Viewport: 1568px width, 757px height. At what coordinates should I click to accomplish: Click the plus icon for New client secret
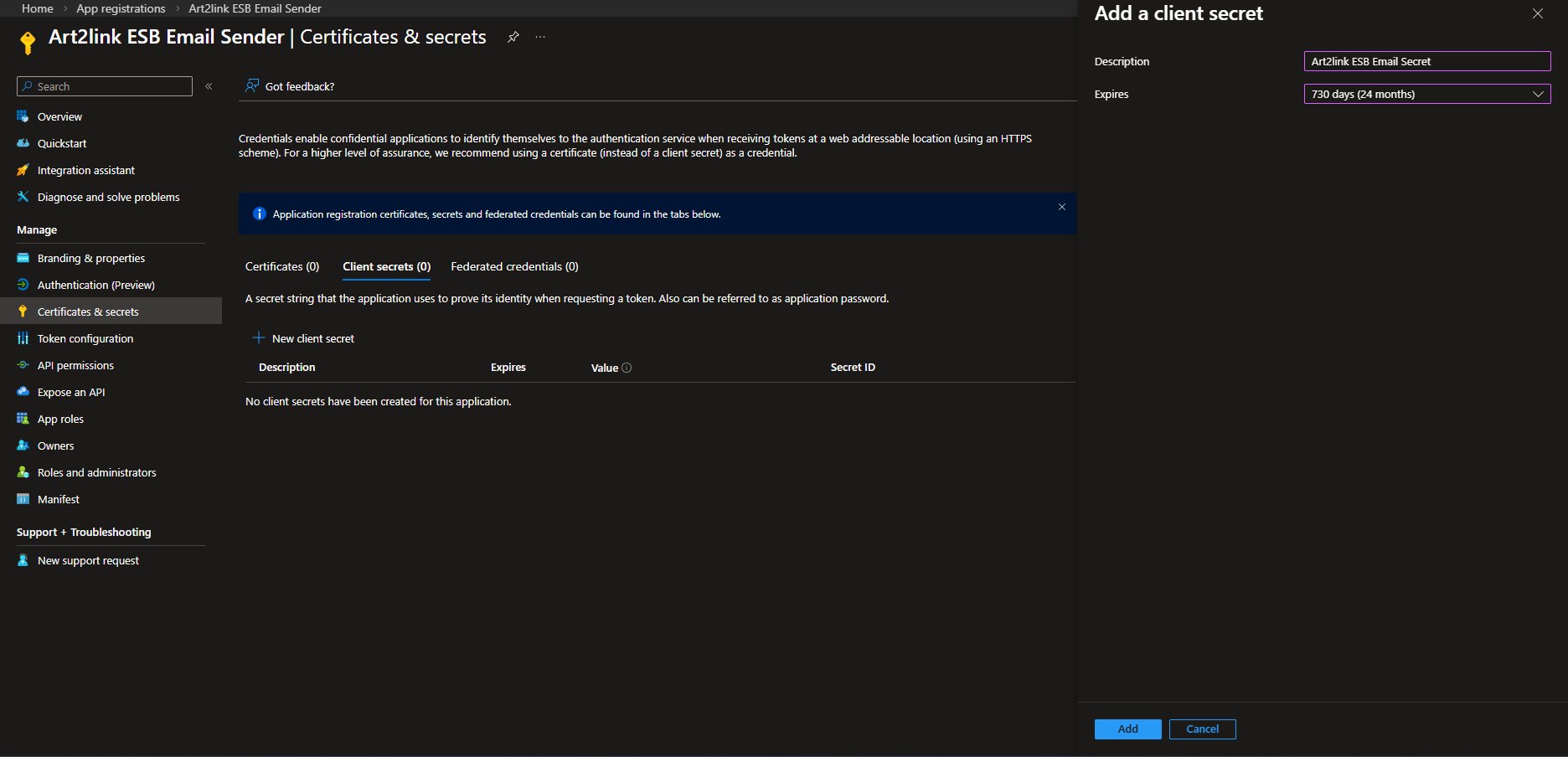(x=259, y=338)
